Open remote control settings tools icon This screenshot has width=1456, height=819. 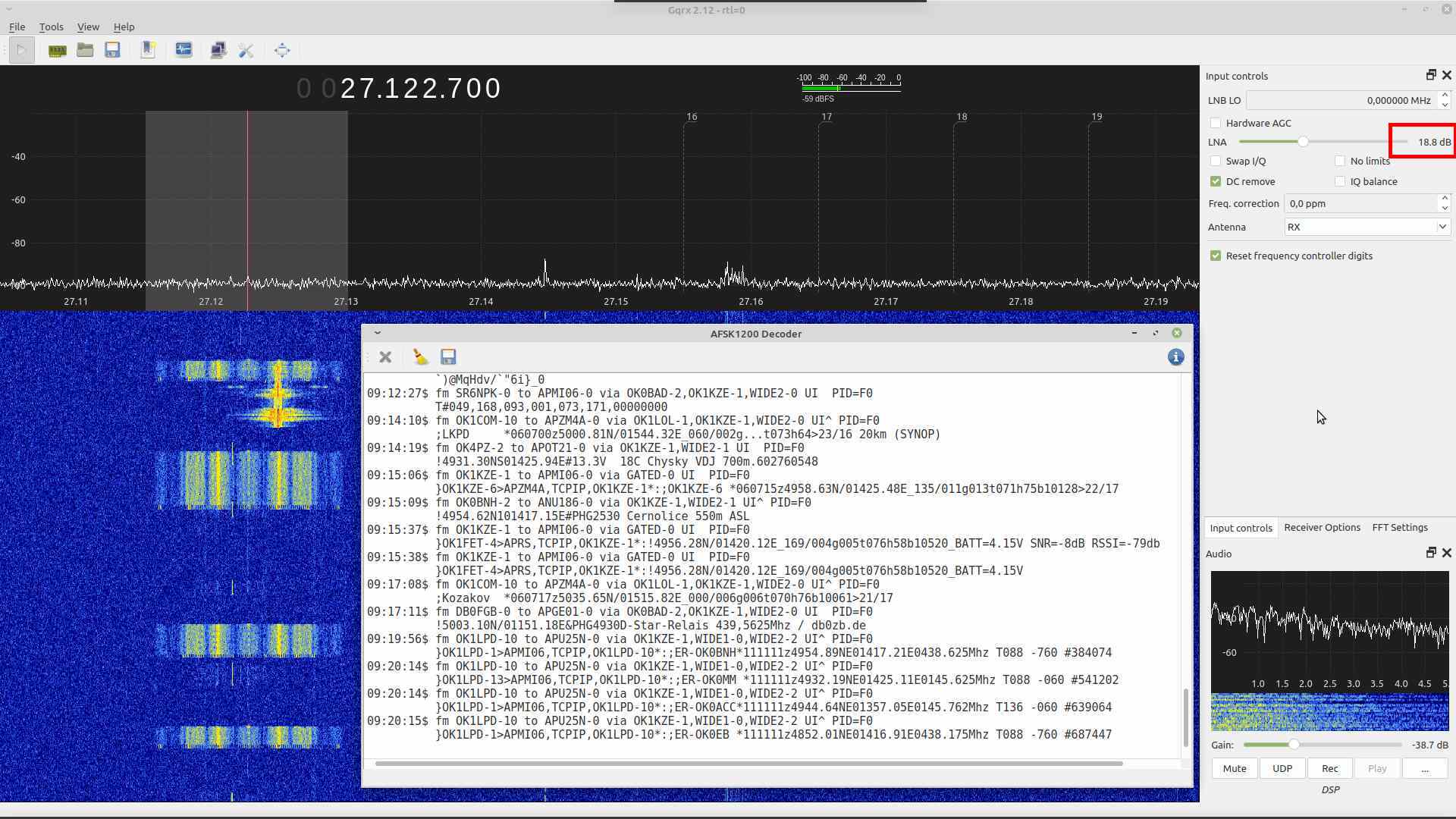(246, 51)
